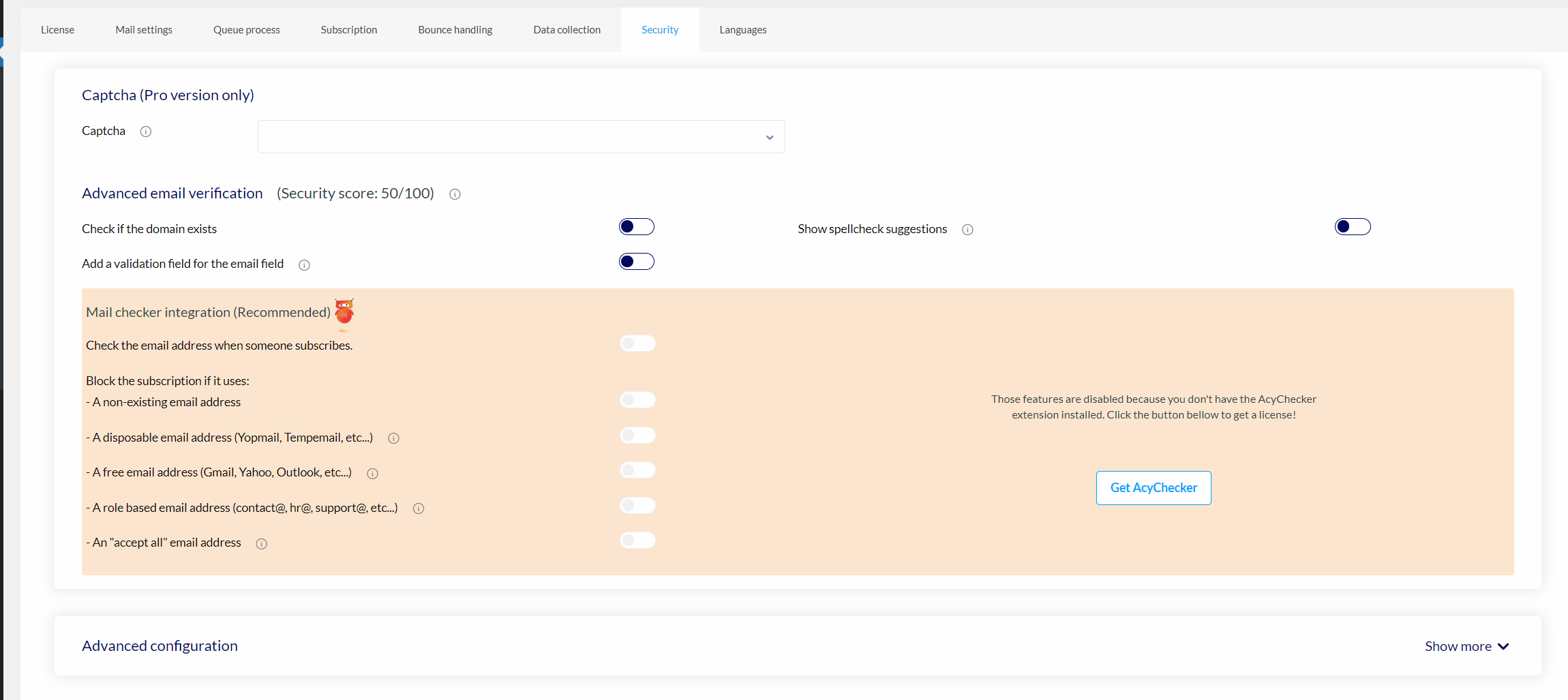Click info icon for disposable email address
The height and width of the screenshot is (700, 1568).
pyautogui.click(x=393, y=438)
